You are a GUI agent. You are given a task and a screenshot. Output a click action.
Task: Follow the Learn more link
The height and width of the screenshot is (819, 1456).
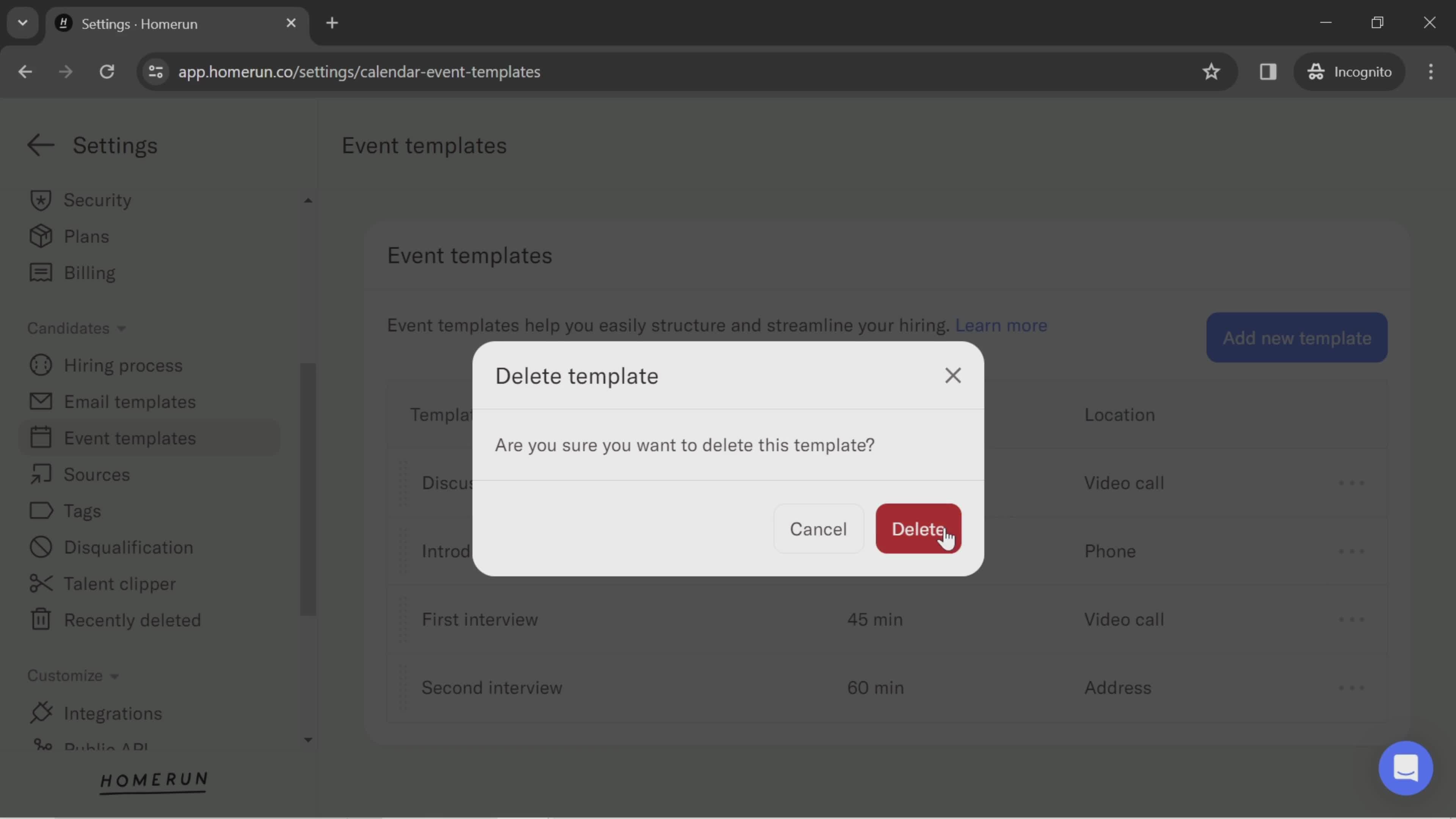[1001, 325]
